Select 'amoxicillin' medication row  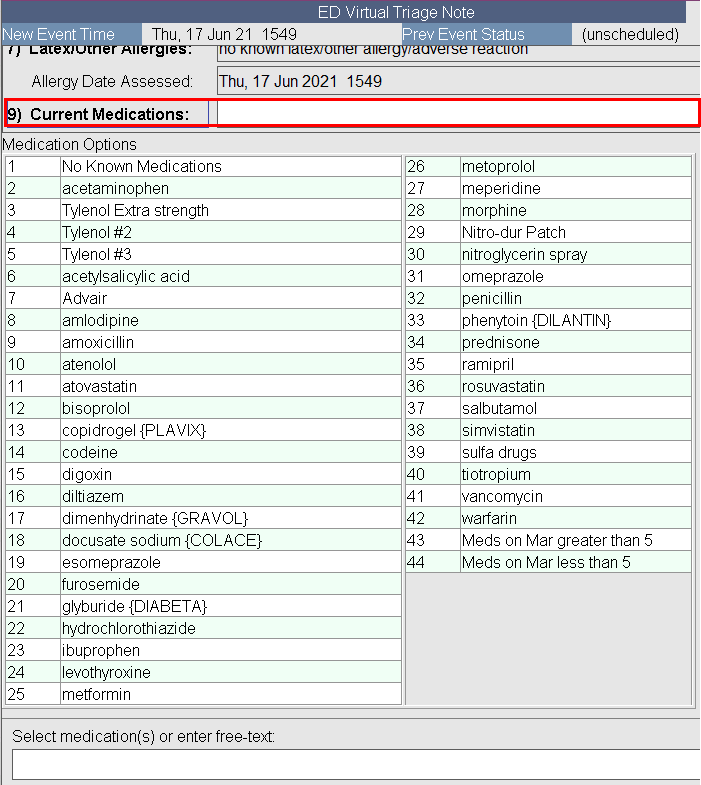pos(203,342)
